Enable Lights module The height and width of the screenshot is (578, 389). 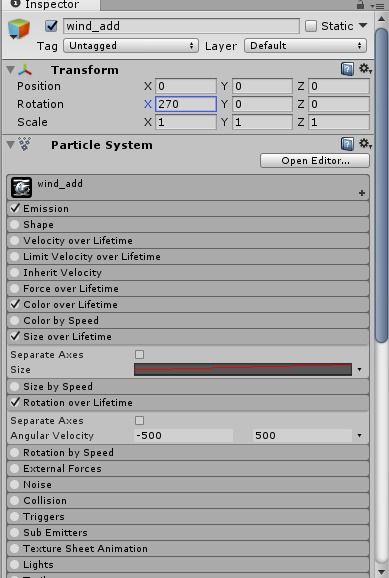(x=15, y=564)
